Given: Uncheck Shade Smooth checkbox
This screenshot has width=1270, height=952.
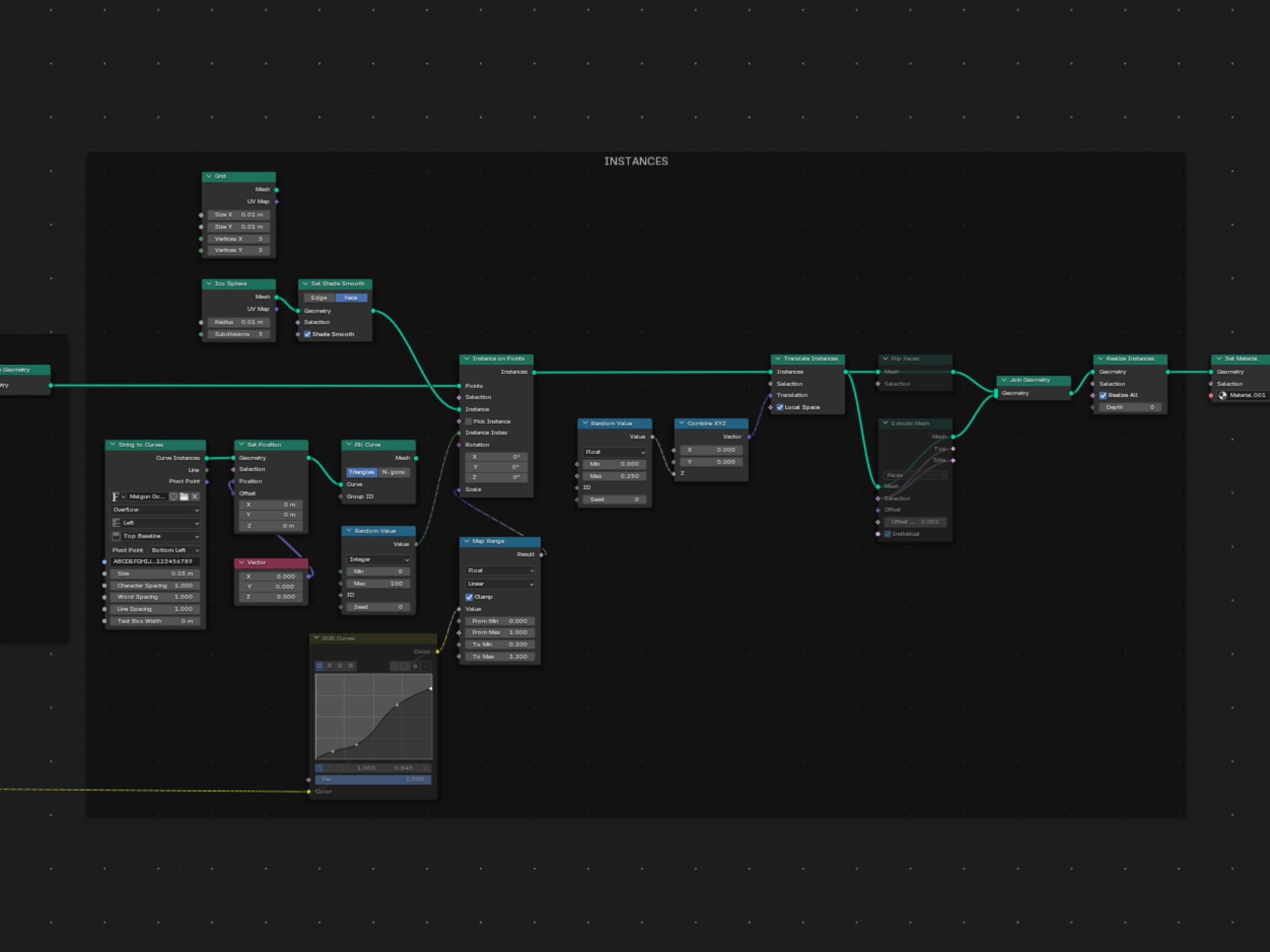Looking at the screenshot, I should coord(308,335).
